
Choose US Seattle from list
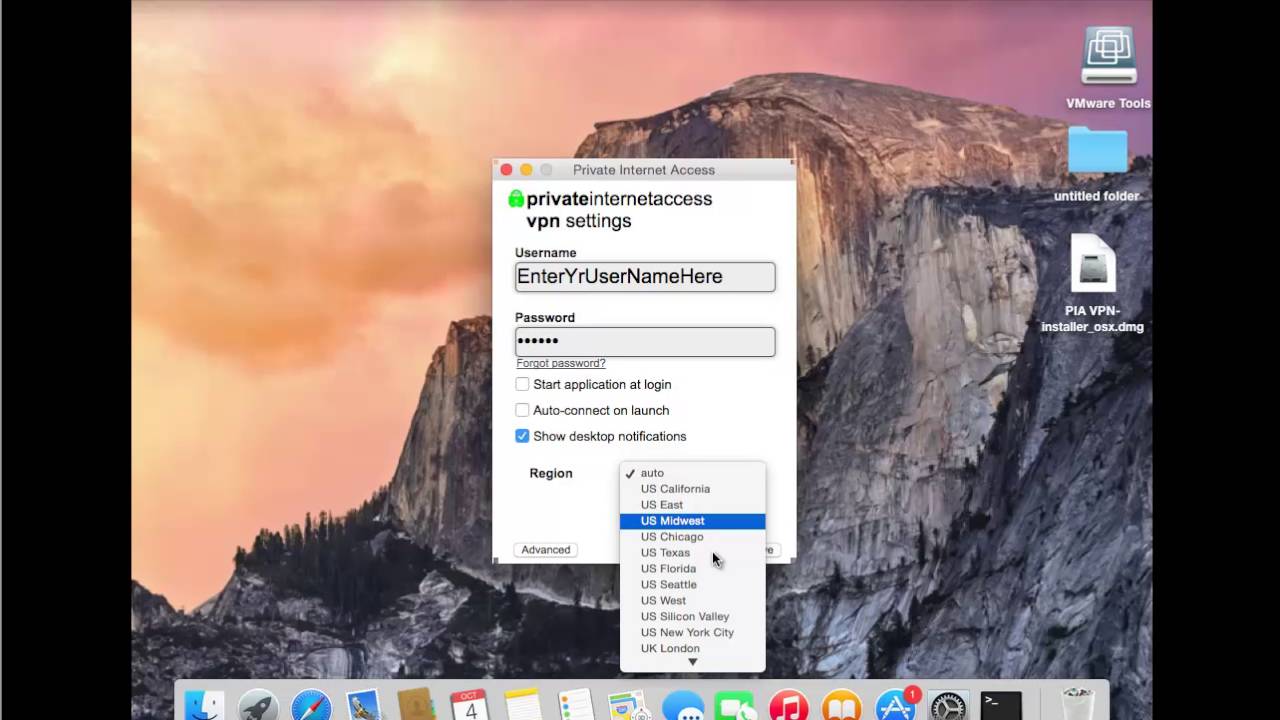692,585
